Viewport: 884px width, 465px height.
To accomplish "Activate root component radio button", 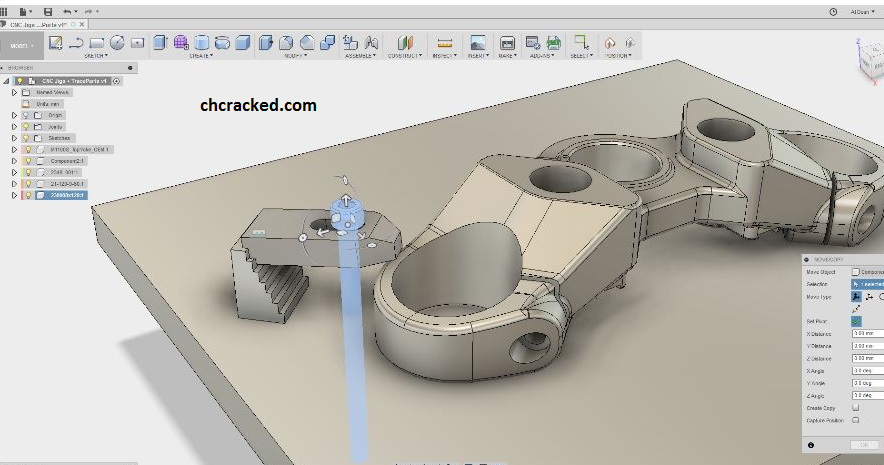I will point(116,81).
